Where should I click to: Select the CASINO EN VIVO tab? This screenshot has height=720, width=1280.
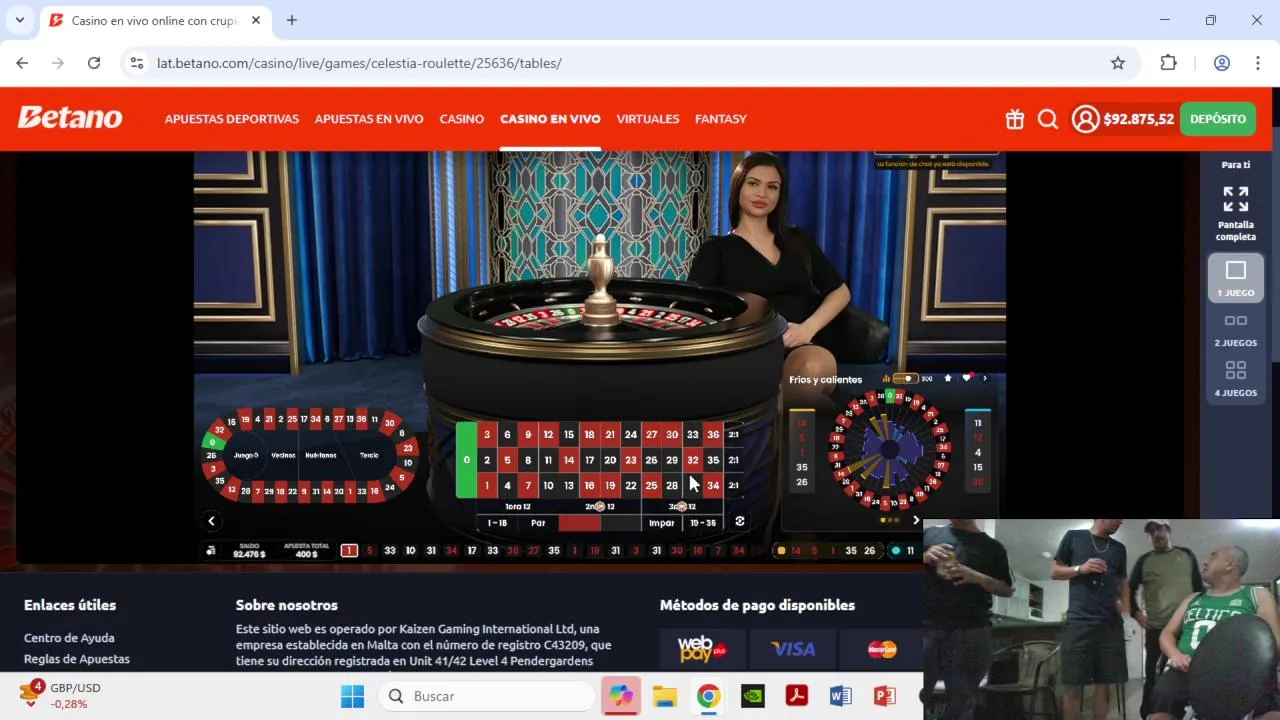550,119
